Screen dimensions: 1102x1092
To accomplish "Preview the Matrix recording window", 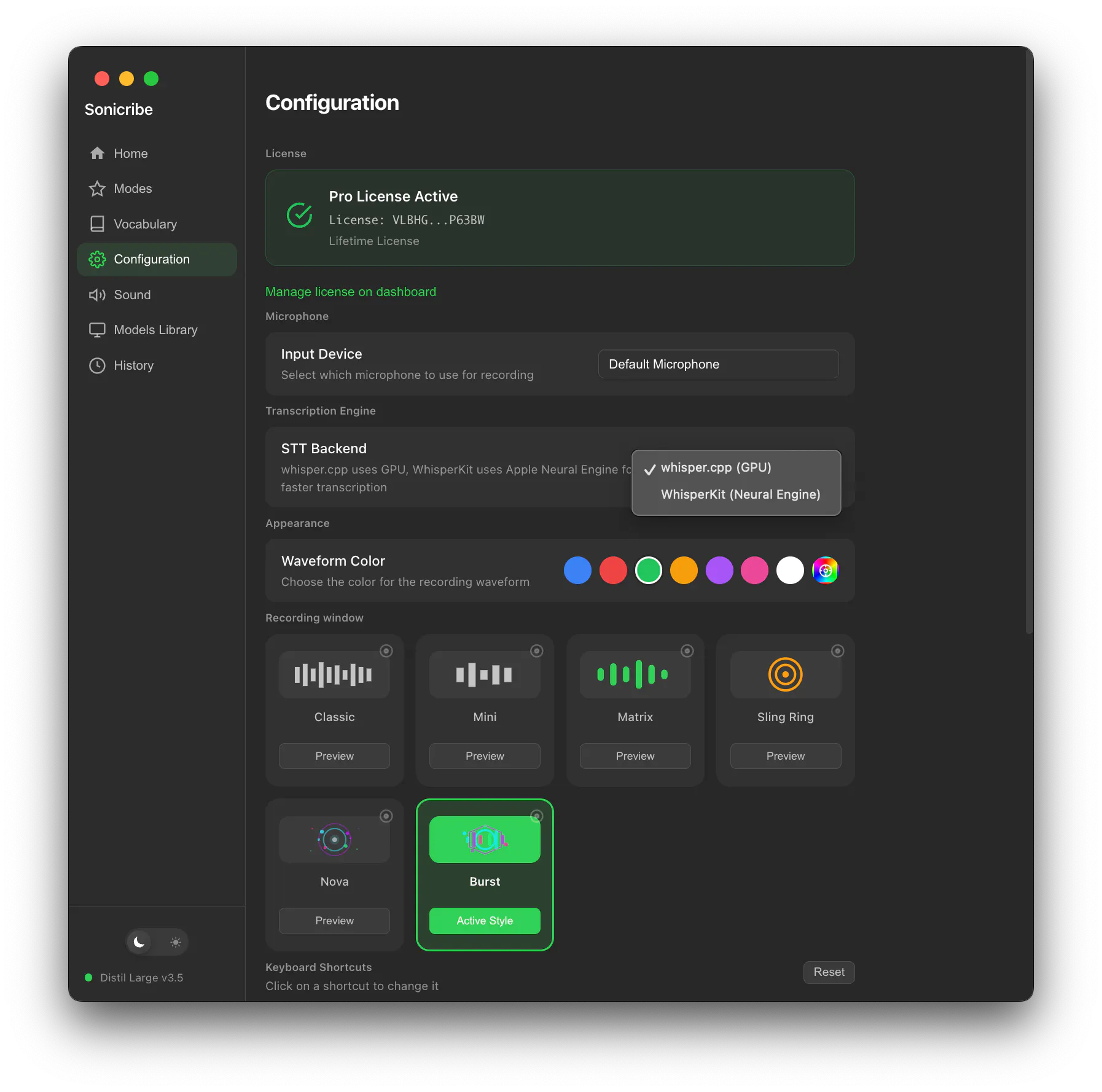I will [x=635, y=756].
